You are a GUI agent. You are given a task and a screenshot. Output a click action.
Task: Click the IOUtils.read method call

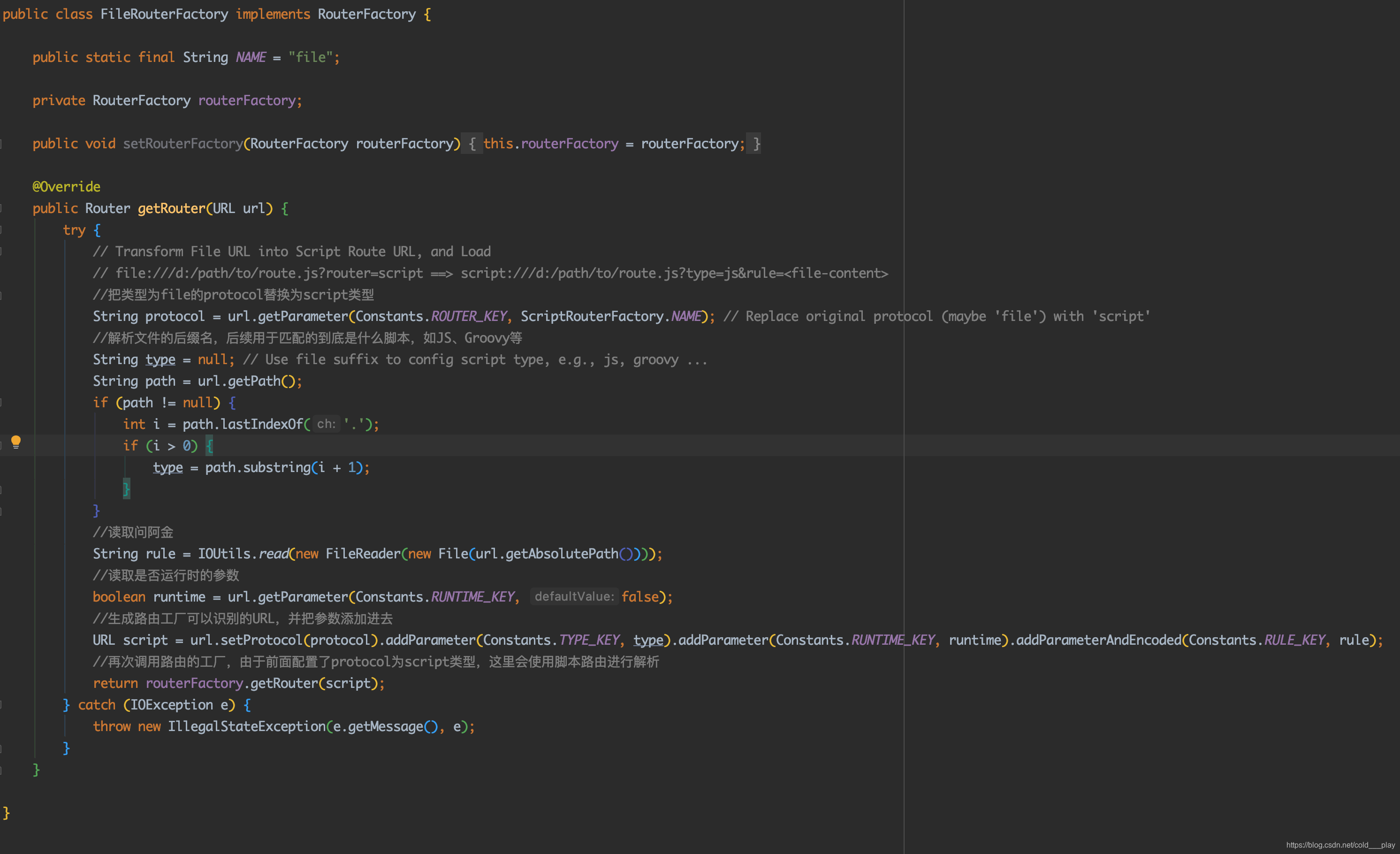274,554
